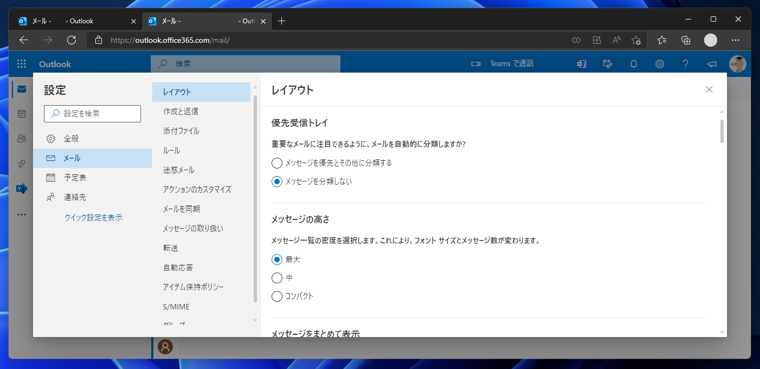Open a new browser tab
Image resolution: width=760 pixels, height=369 pixels.
[282, 21]
